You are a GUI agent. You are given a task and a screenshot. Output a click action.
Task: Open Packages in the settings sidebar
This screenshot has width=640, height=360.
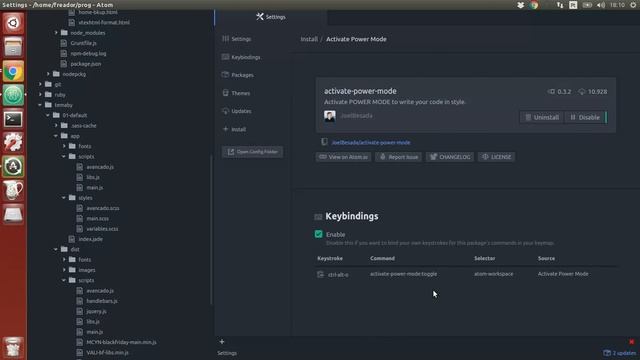(x=238, y=75)
